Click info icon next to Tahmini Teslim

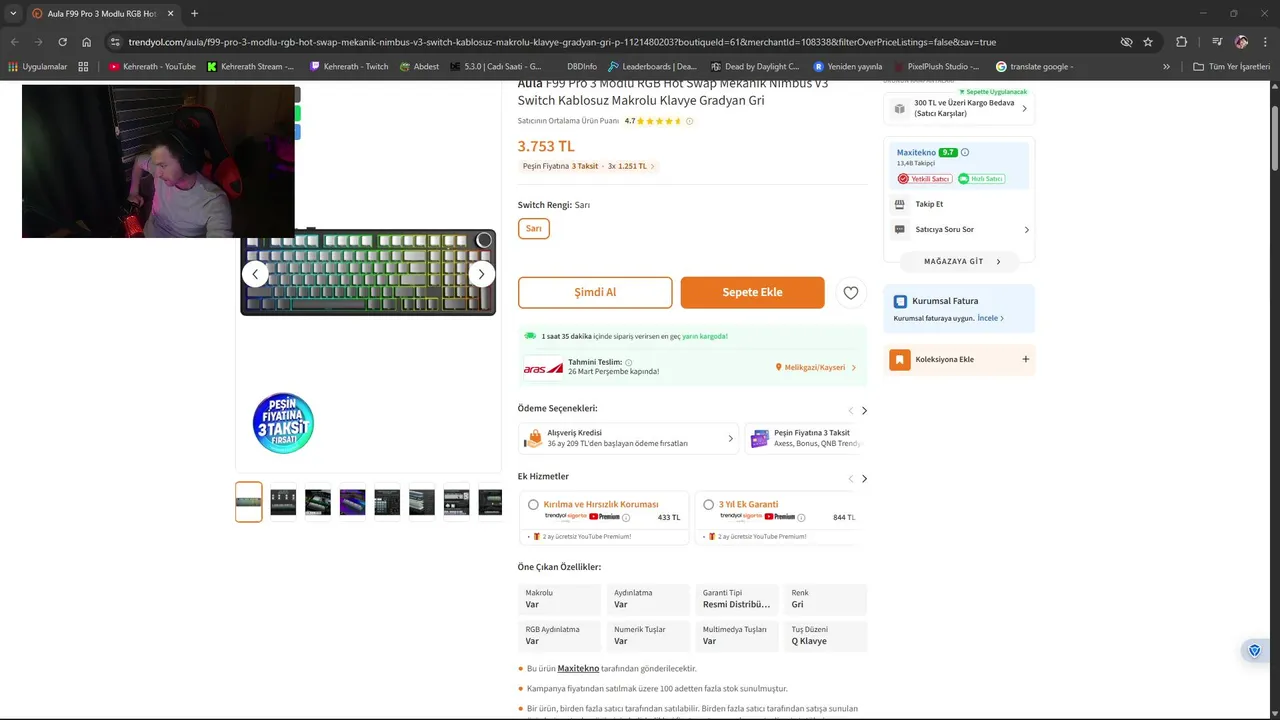628,362
